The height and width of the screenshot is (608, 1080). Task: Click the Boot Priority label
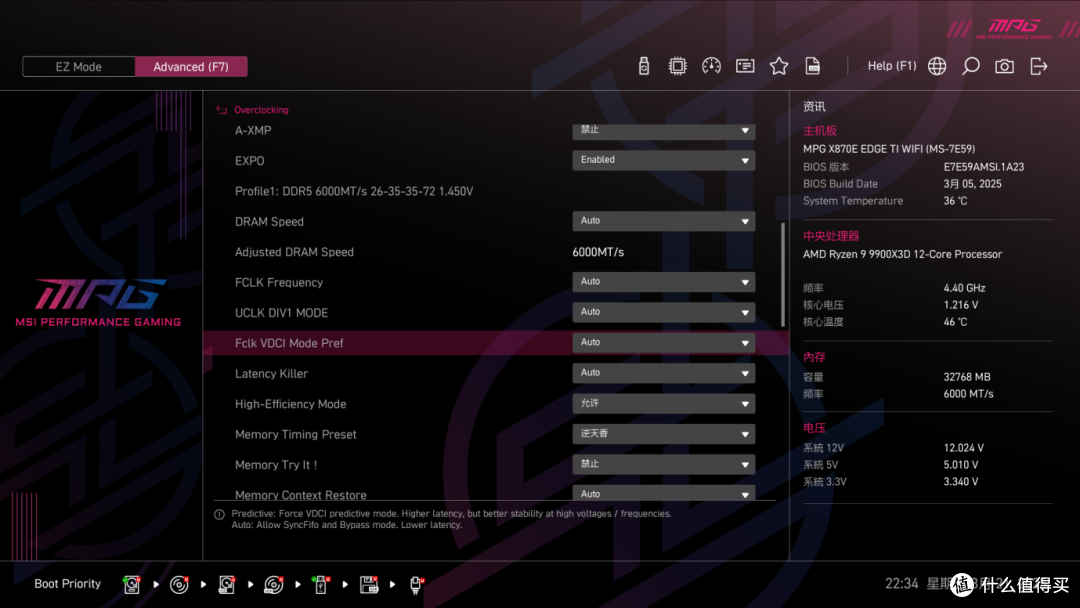click(x=68, y=583)
